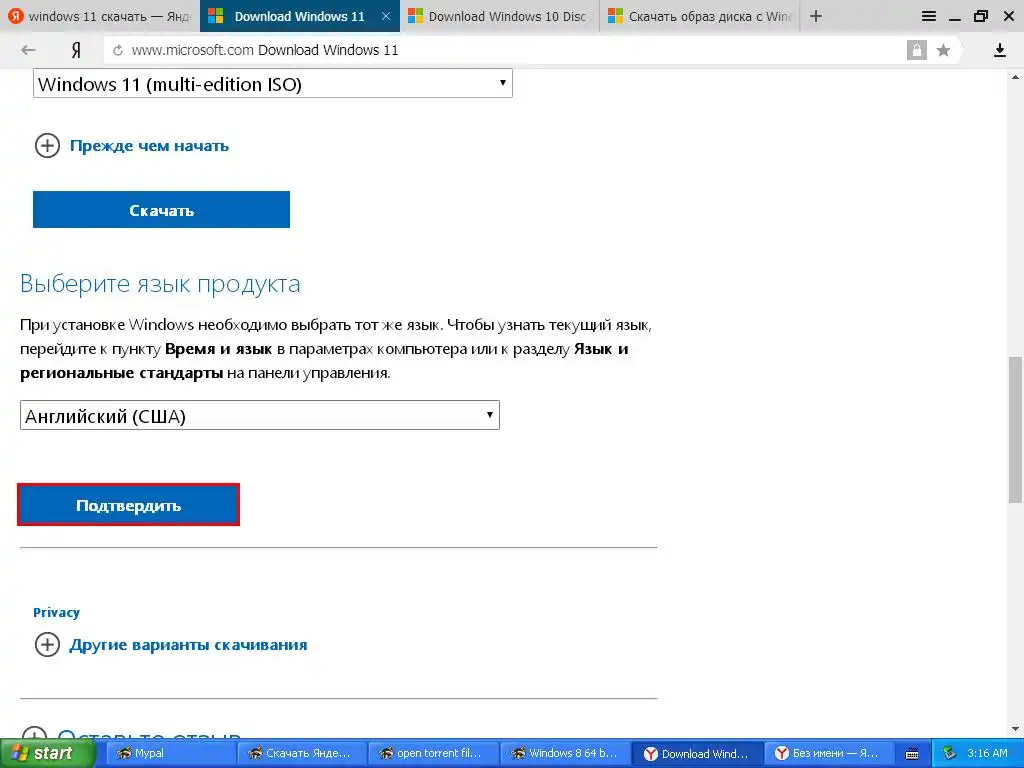This screenshot has height=768, width=1024.
Task: Click the 3:16 AM system clock
Action: (x=987, y=753)
